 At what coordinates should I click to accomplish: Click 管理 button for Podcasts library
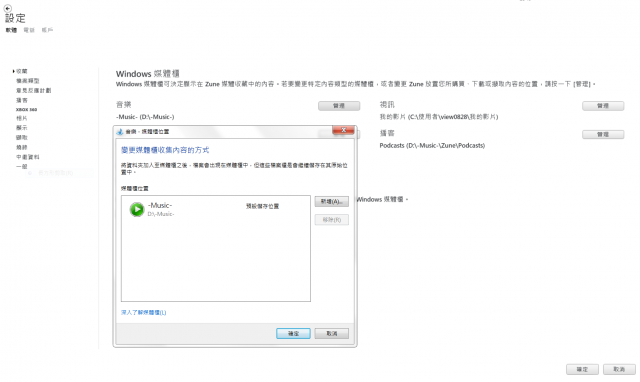pos(603,135)
